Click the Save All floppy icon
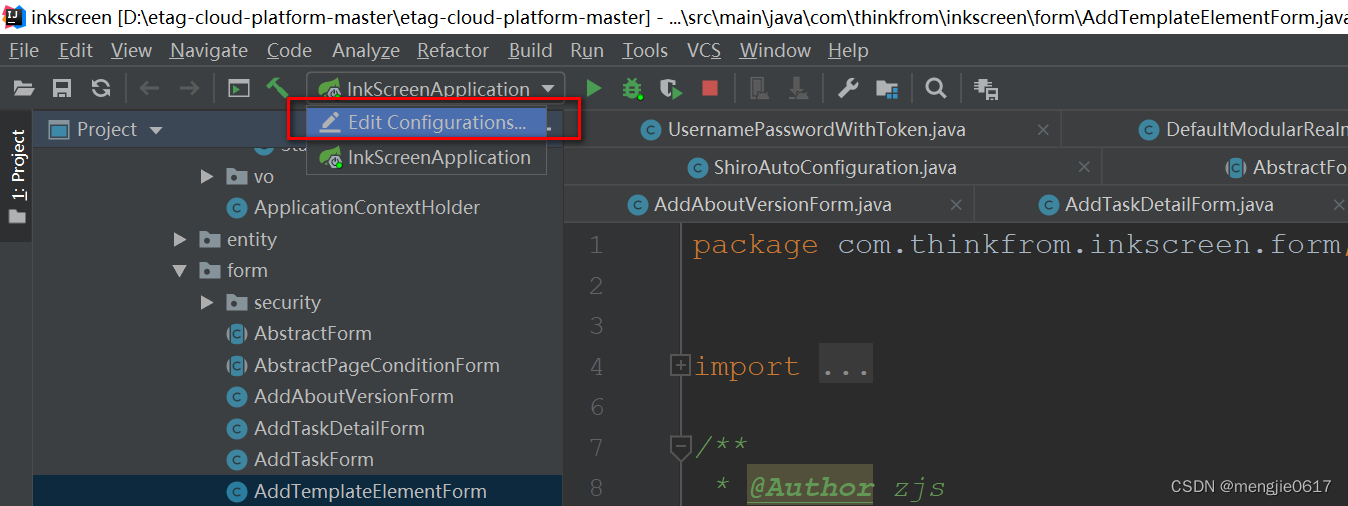This screenshot has height=506, width=1348. click(62, 89)
